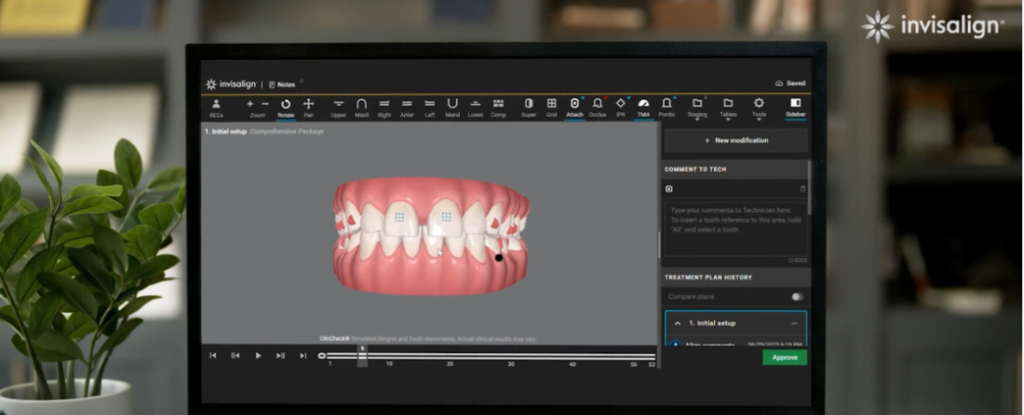The width and height of the screenshot is (1024, 415).
Task: Open the Comp view icon
Action: 498,106
